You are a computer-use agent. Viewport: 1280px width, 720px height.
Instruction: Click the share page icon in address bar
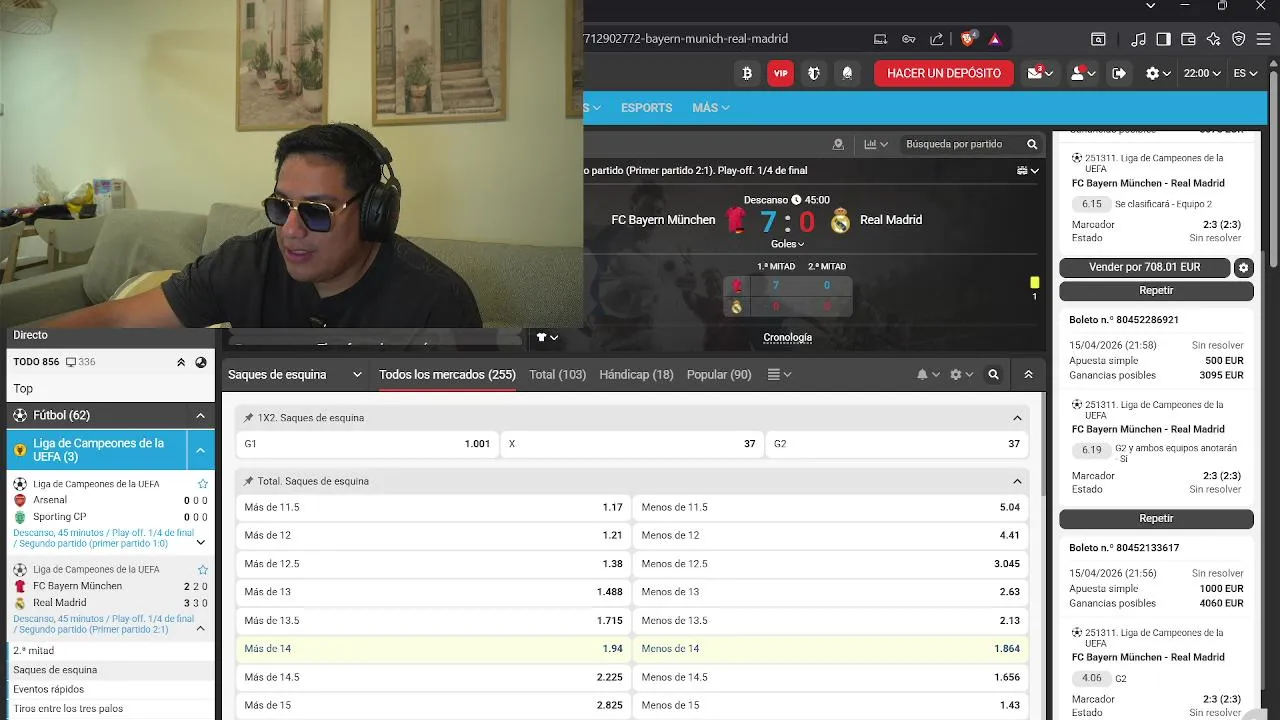[937, 39]
